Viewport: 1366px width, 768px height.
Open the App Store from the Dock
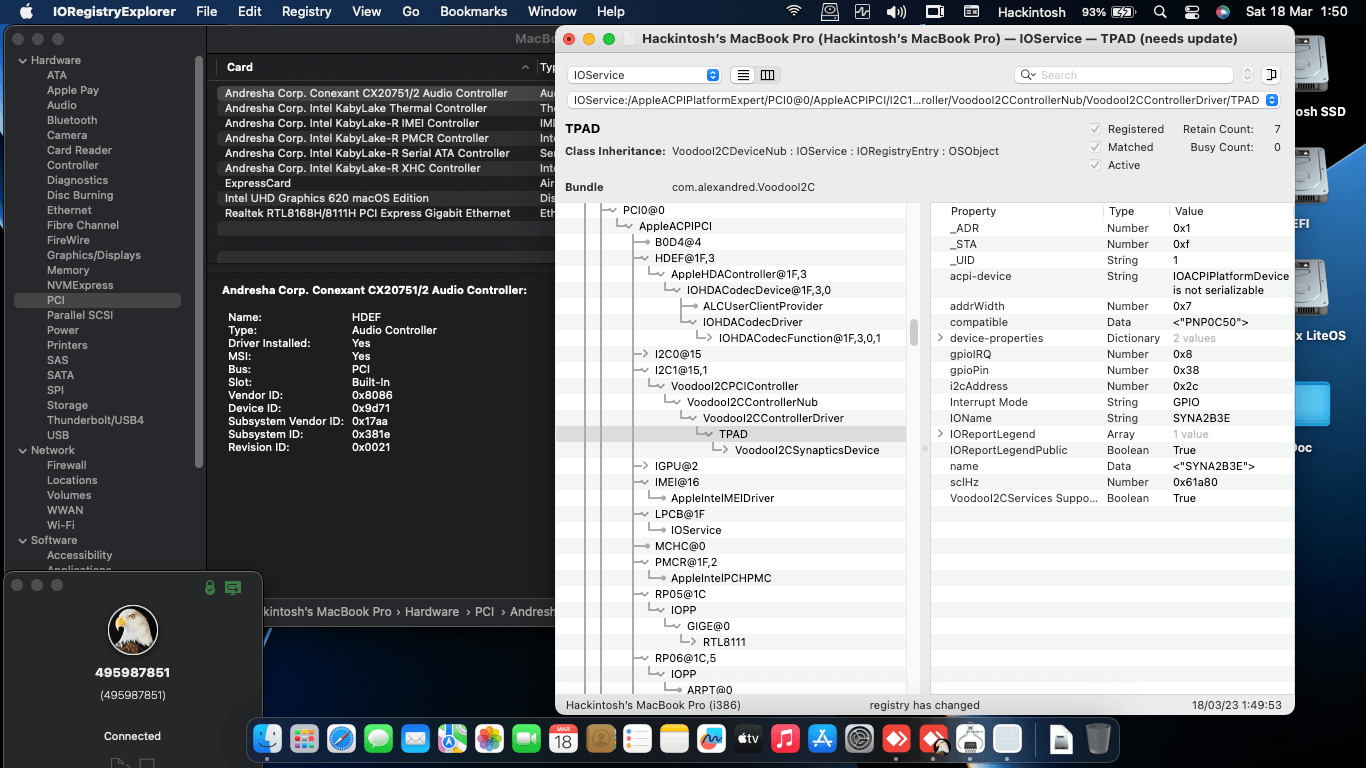coord(822,739)
